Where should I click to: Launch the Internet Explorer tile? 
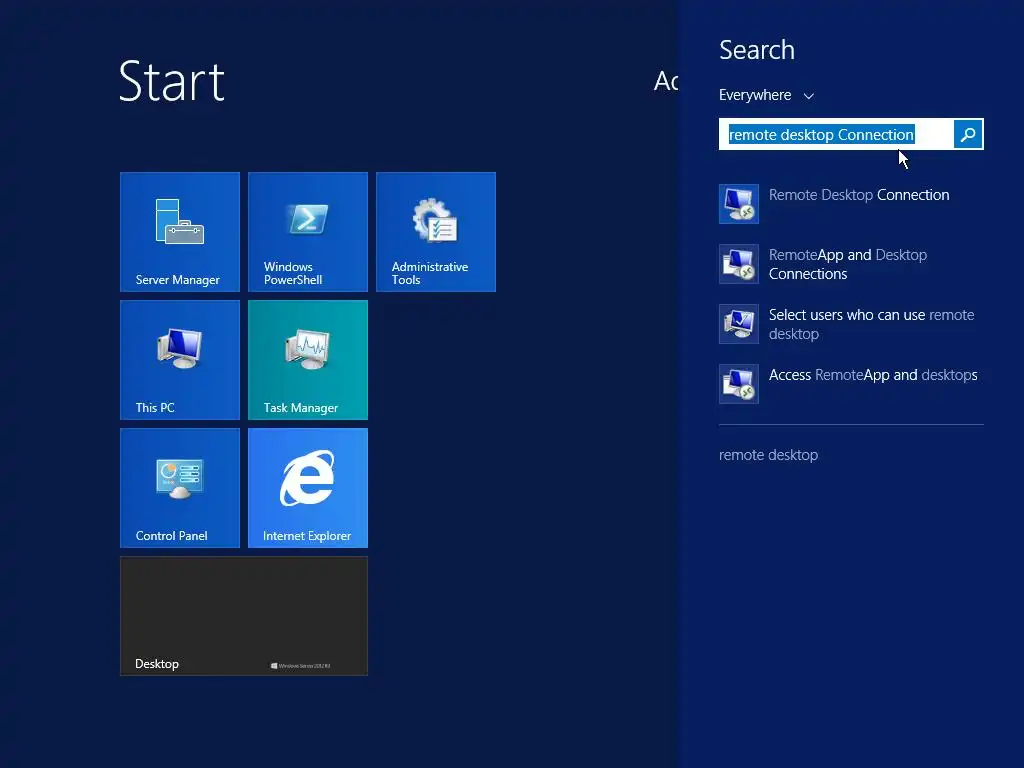click(x=308, y=488)
